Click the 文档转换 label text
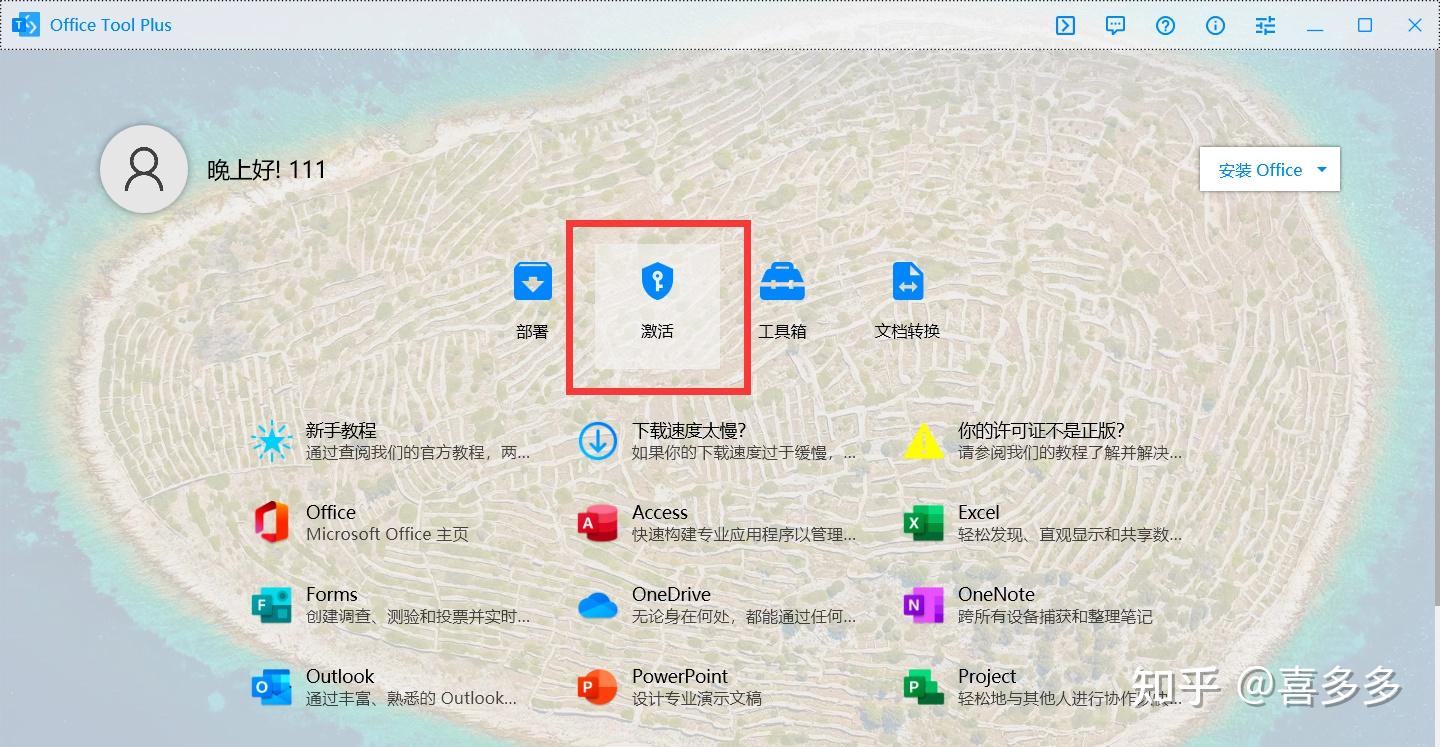 [907, 331]
